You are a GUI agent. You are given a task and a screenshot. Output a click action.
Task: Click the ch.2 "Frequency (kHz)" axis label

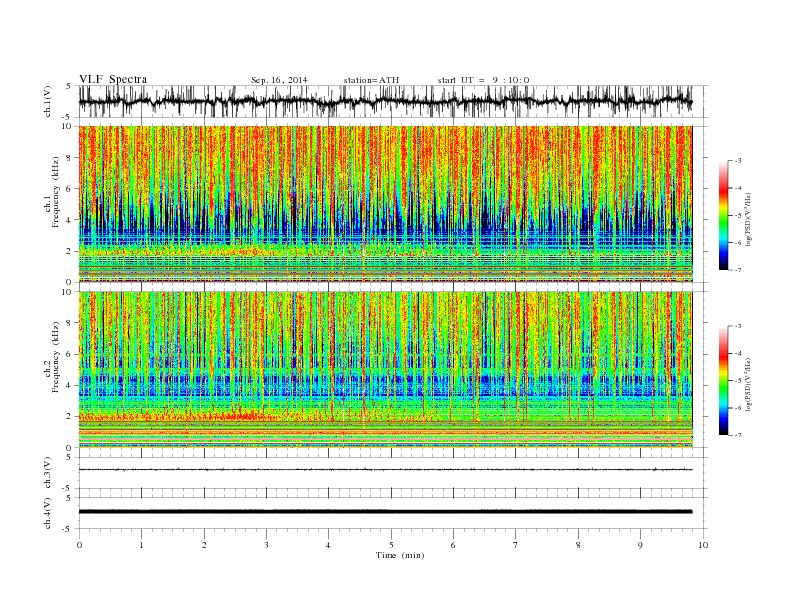56,358
